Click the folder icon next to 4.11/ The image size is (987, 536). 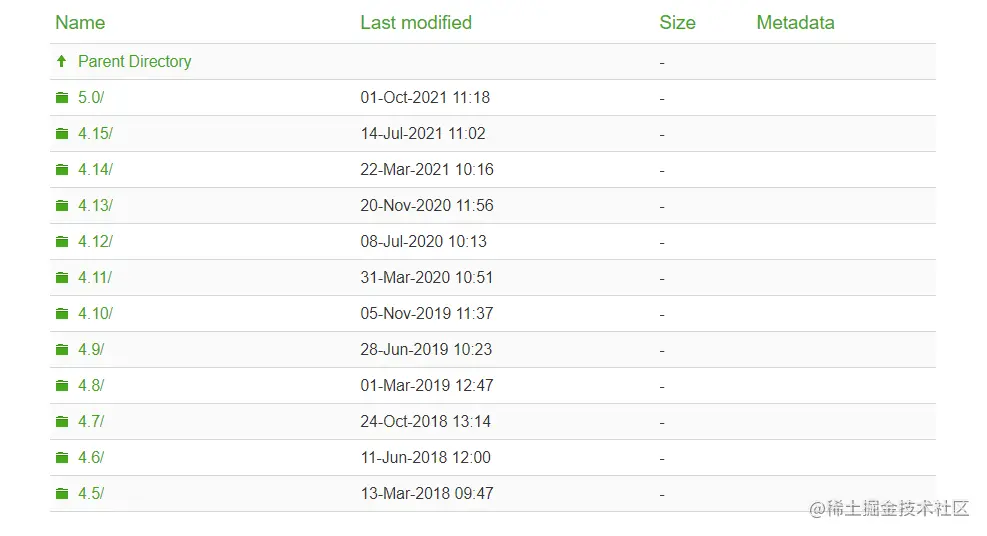tap(62, 277)
